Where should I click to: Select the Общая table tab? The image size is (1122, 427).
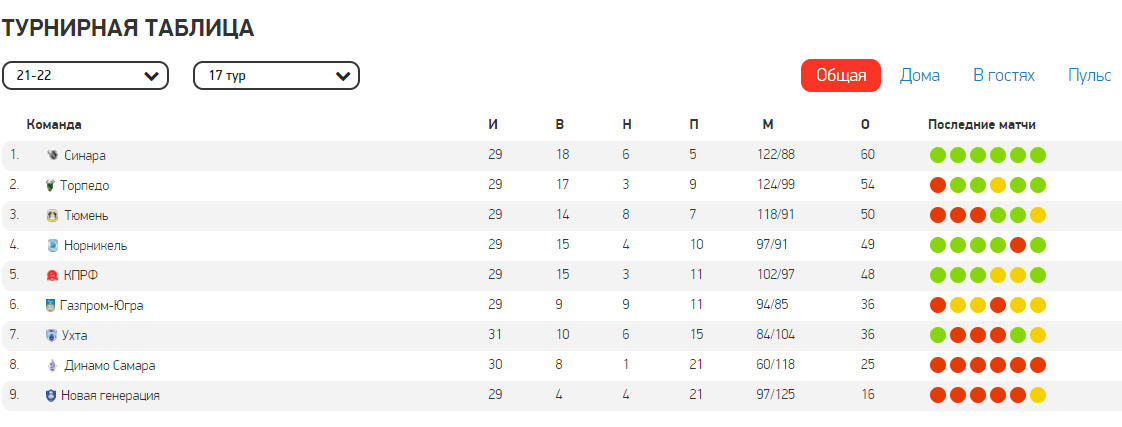pos(841,75)
